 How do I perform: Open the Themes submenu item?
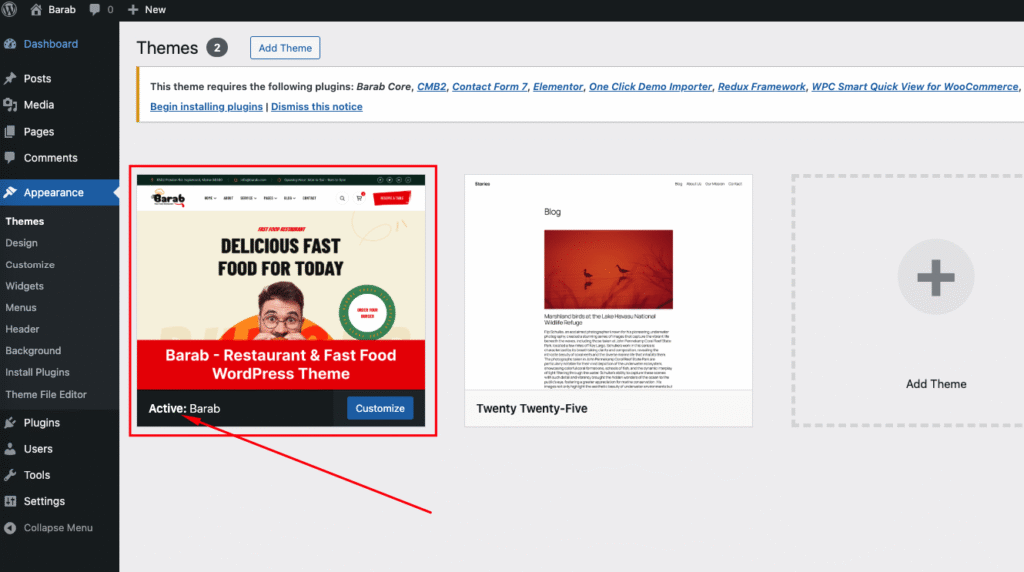click(25, 221)
